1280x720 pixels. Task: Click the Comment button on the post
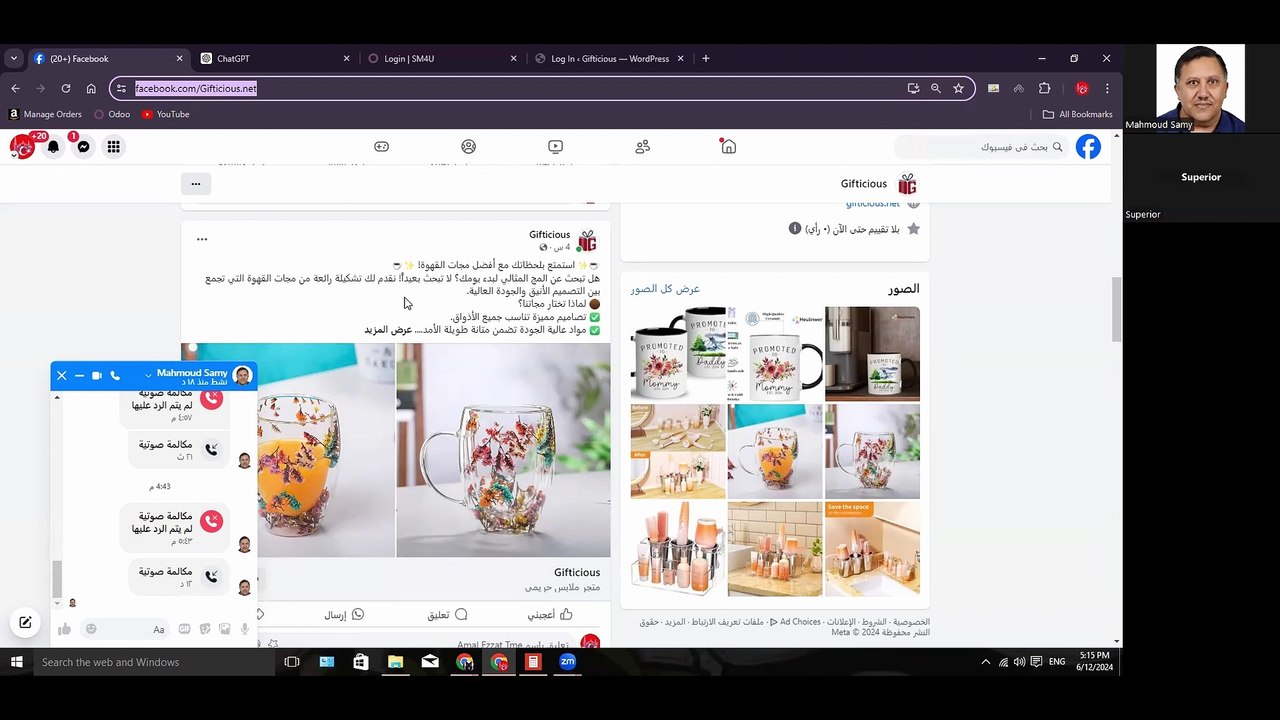447,615
